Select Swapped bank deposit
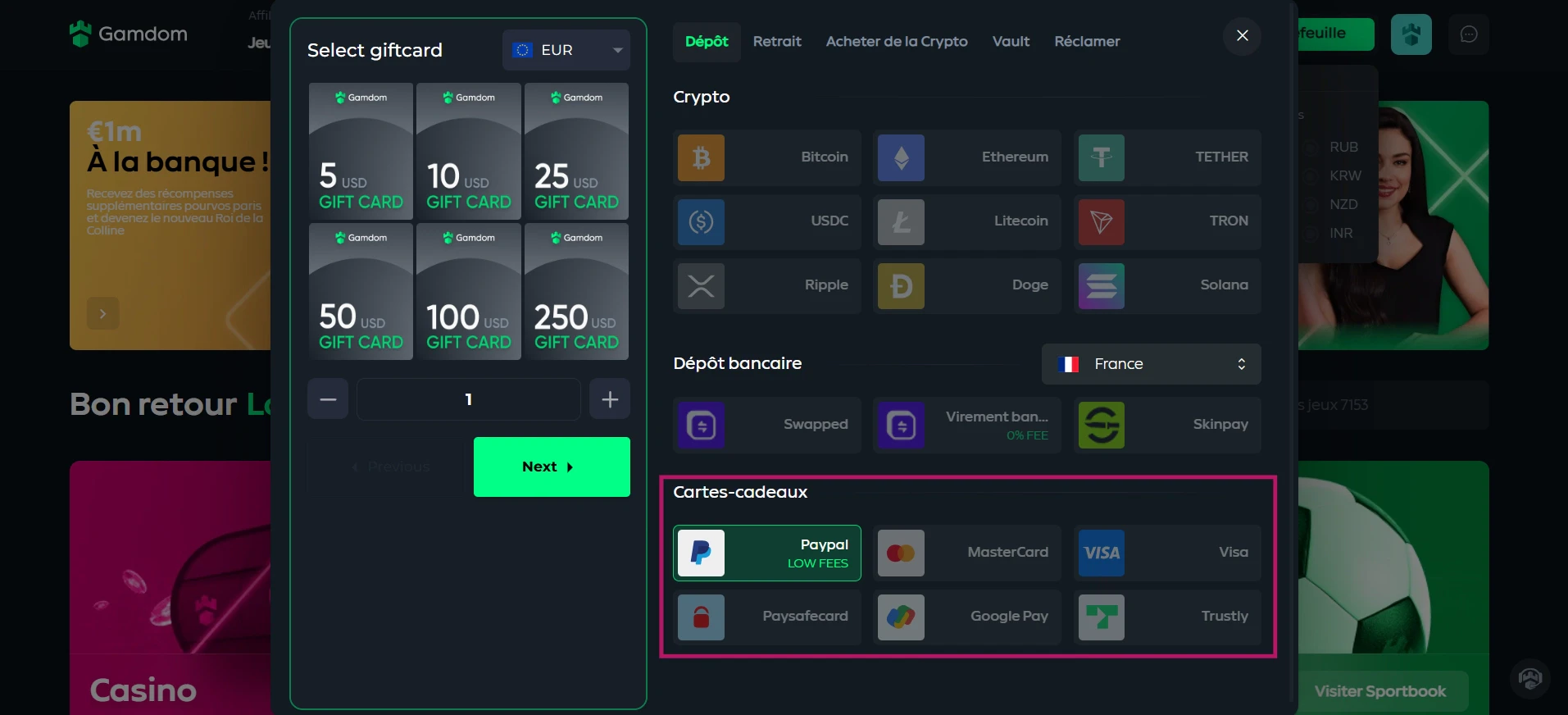 tap(767, 425)
